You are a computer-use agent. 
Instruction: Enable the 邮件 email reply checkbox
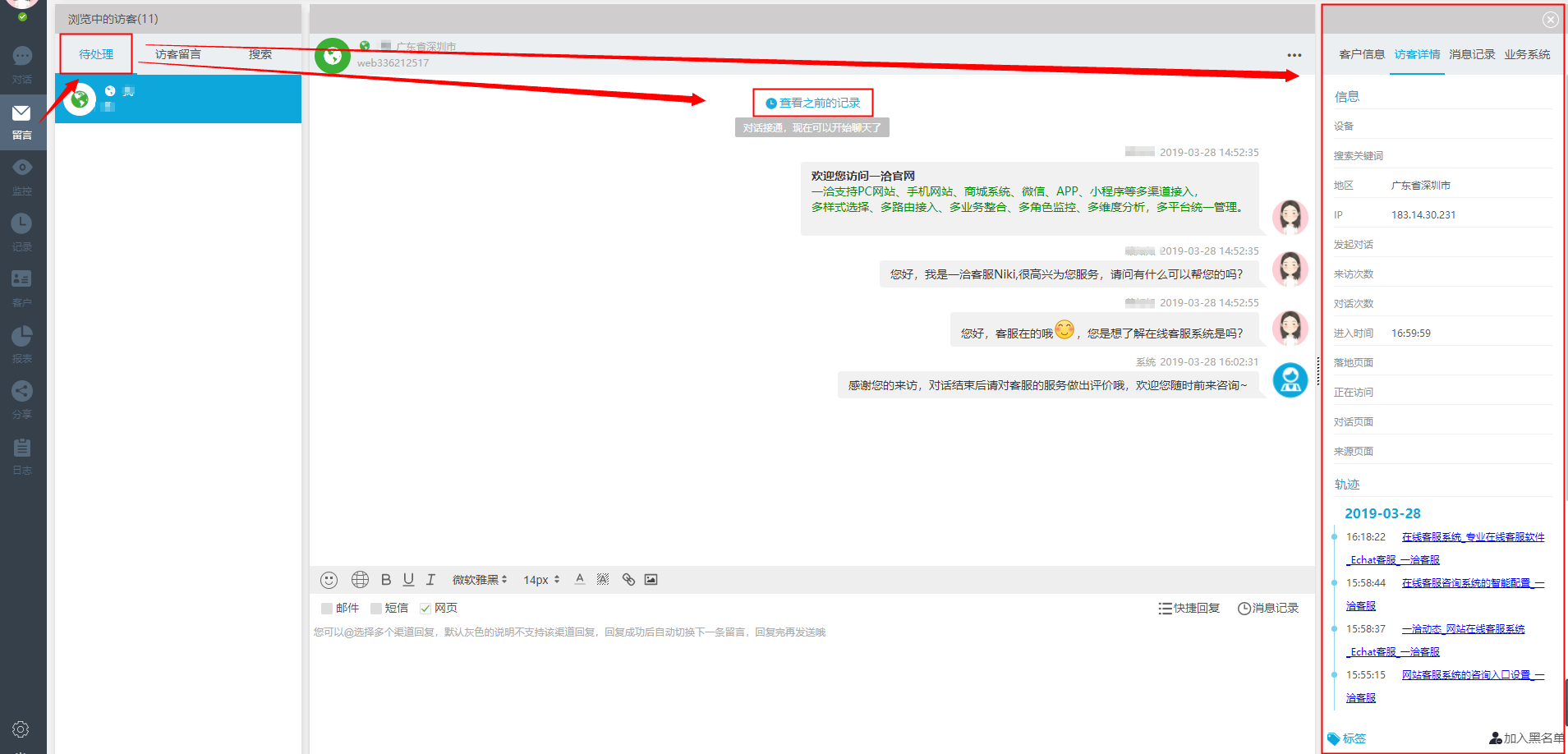point(327,609)
